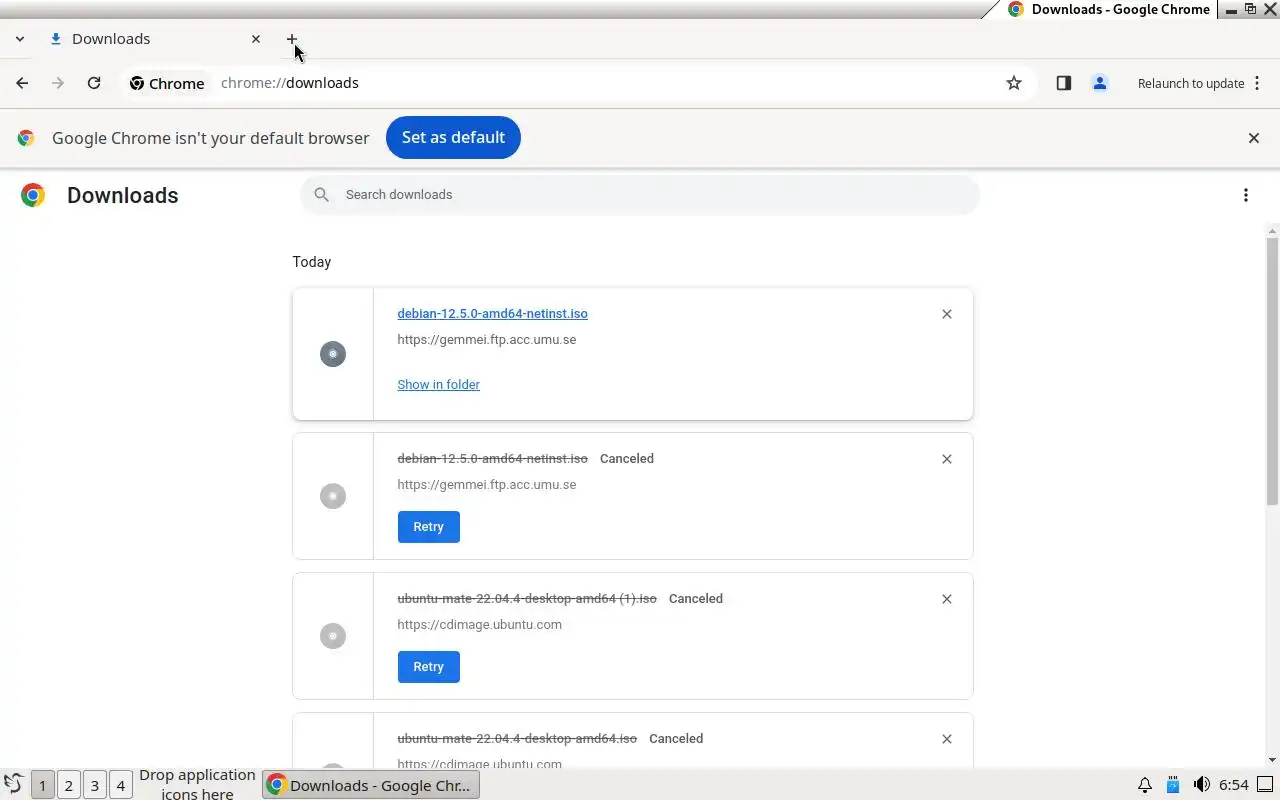Screen dimensions: 1280x800
Task: Open the desktop start menu icon
Action: pos(14,785)
